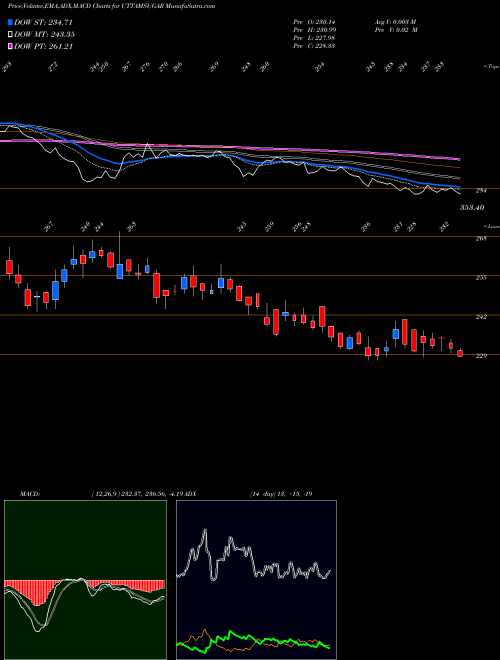The height and width of the screenshot is (660, 500).
Task: Click the white DOW MT legend swatch
Action: point(11,35)
